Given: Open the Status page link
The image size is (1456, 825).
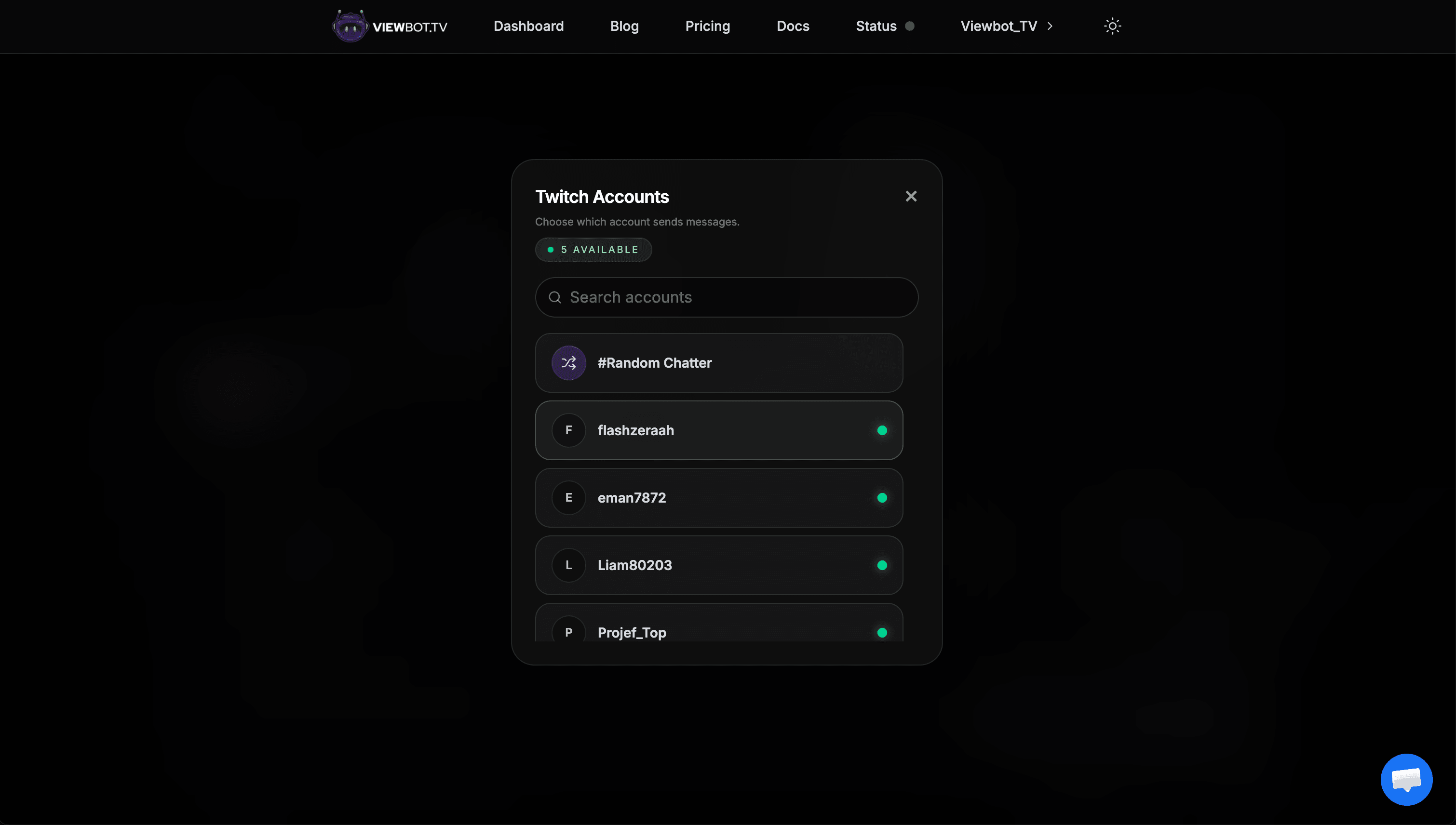Looking at the screenshot, I should click(876, 26).
